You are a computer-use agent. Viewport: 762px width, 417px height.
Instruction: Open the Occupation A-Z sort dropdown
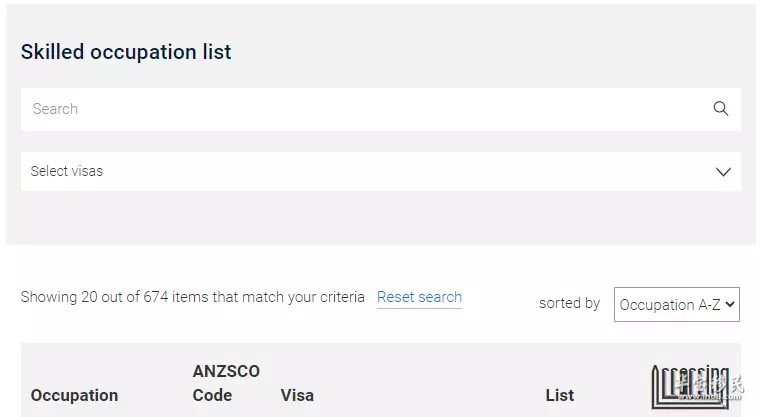point(676,304)
